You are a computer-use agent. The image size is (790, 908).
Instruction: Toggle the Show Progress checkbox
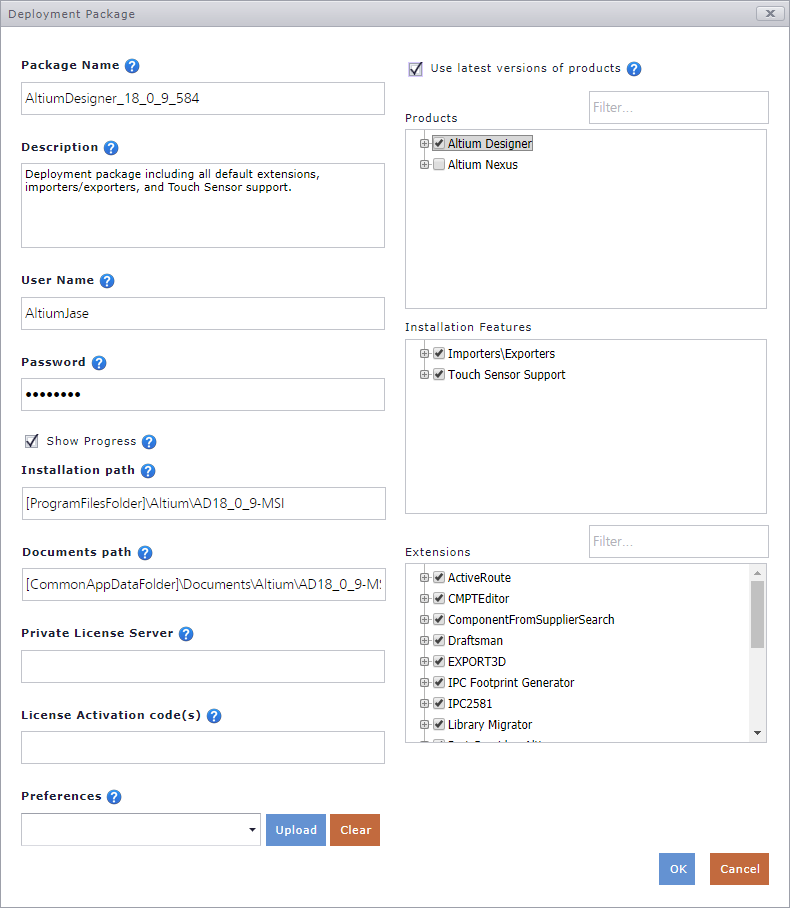point(32,441)
